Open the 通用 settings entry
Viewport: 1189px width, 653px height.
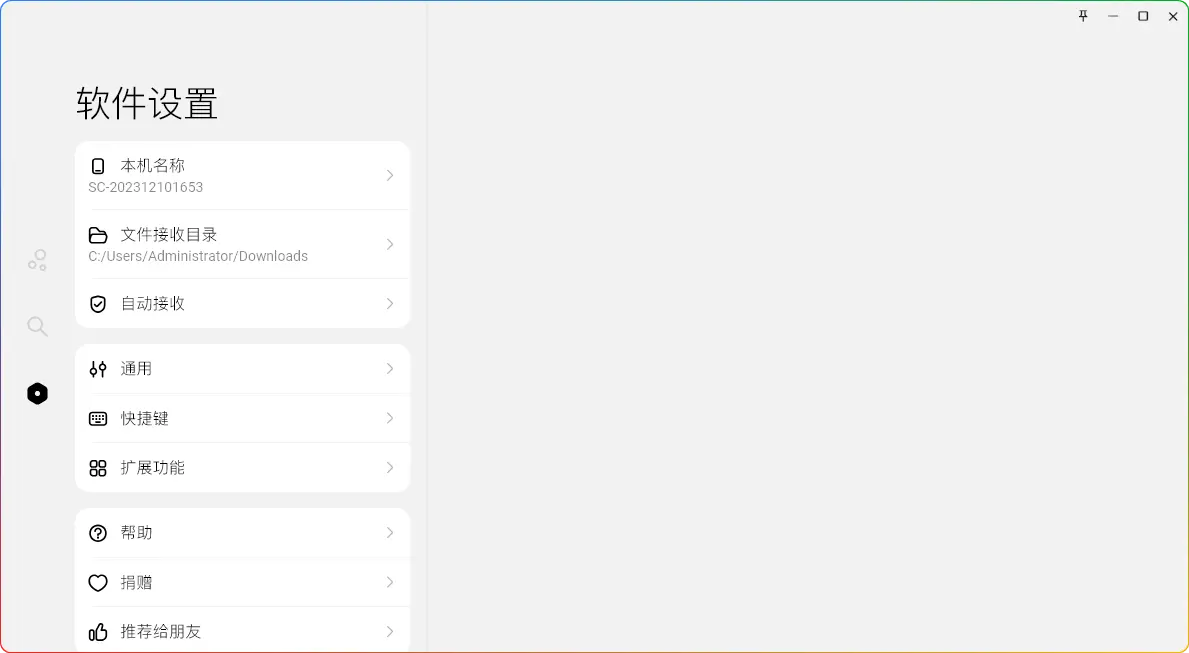[x=137, y=369]
